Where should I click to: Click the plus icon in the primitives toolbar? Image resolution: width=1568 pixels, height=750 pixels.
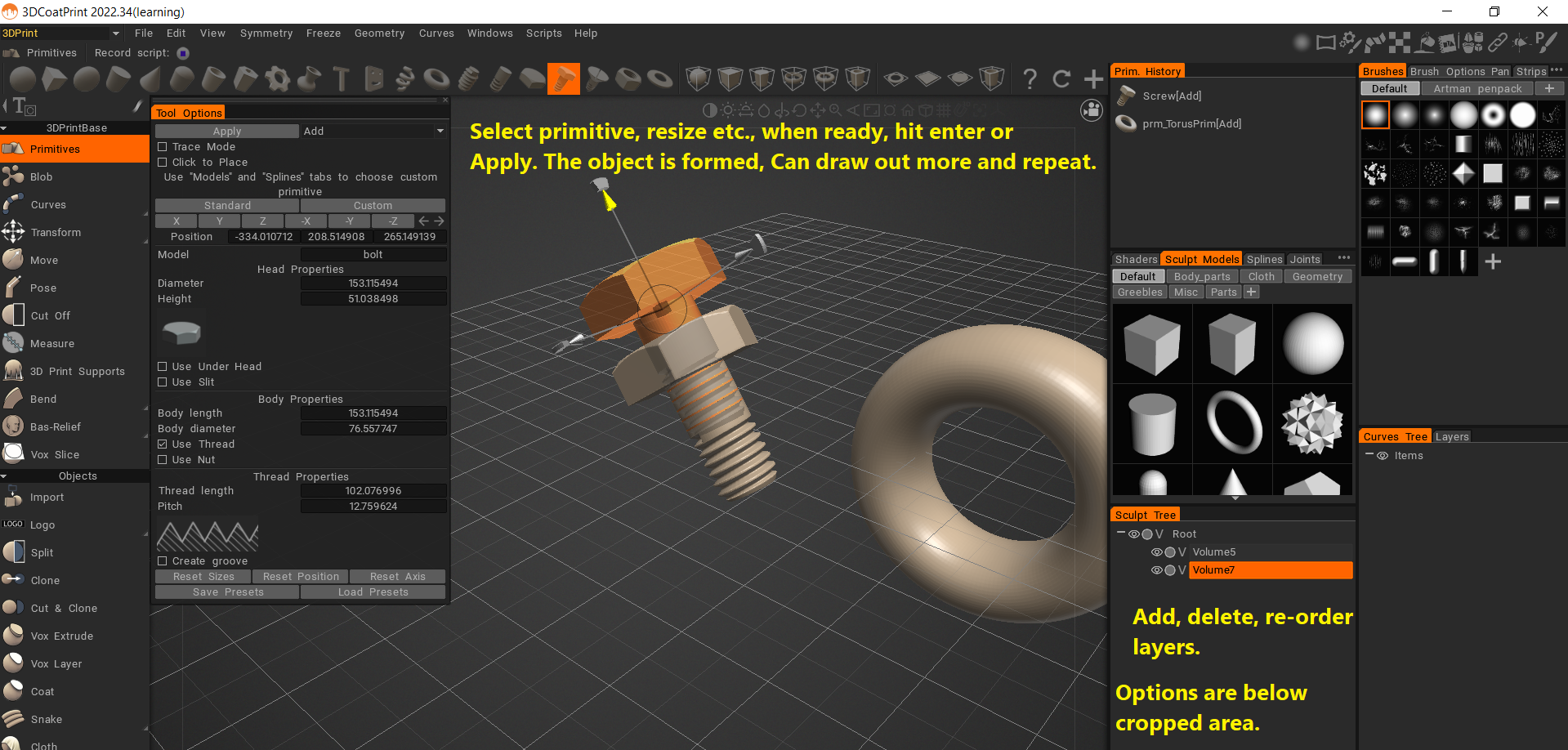pyautogui.click(x=1093, y=78)
